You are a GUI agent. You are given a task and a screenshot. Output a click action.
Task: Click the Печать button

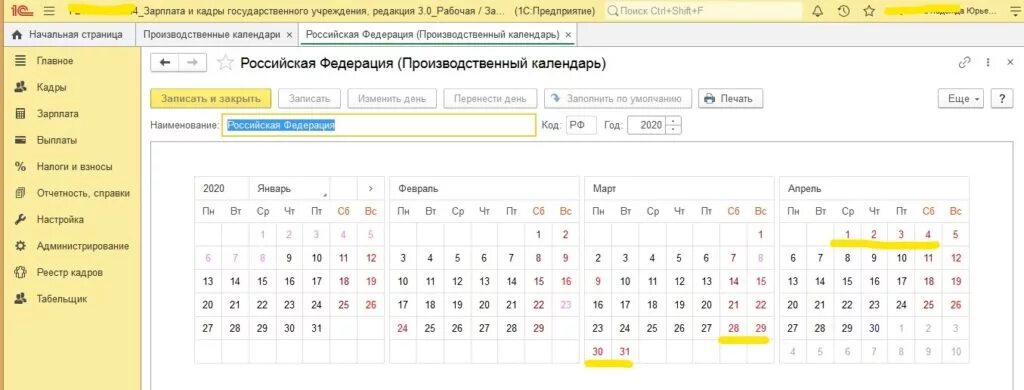[731, 99]
